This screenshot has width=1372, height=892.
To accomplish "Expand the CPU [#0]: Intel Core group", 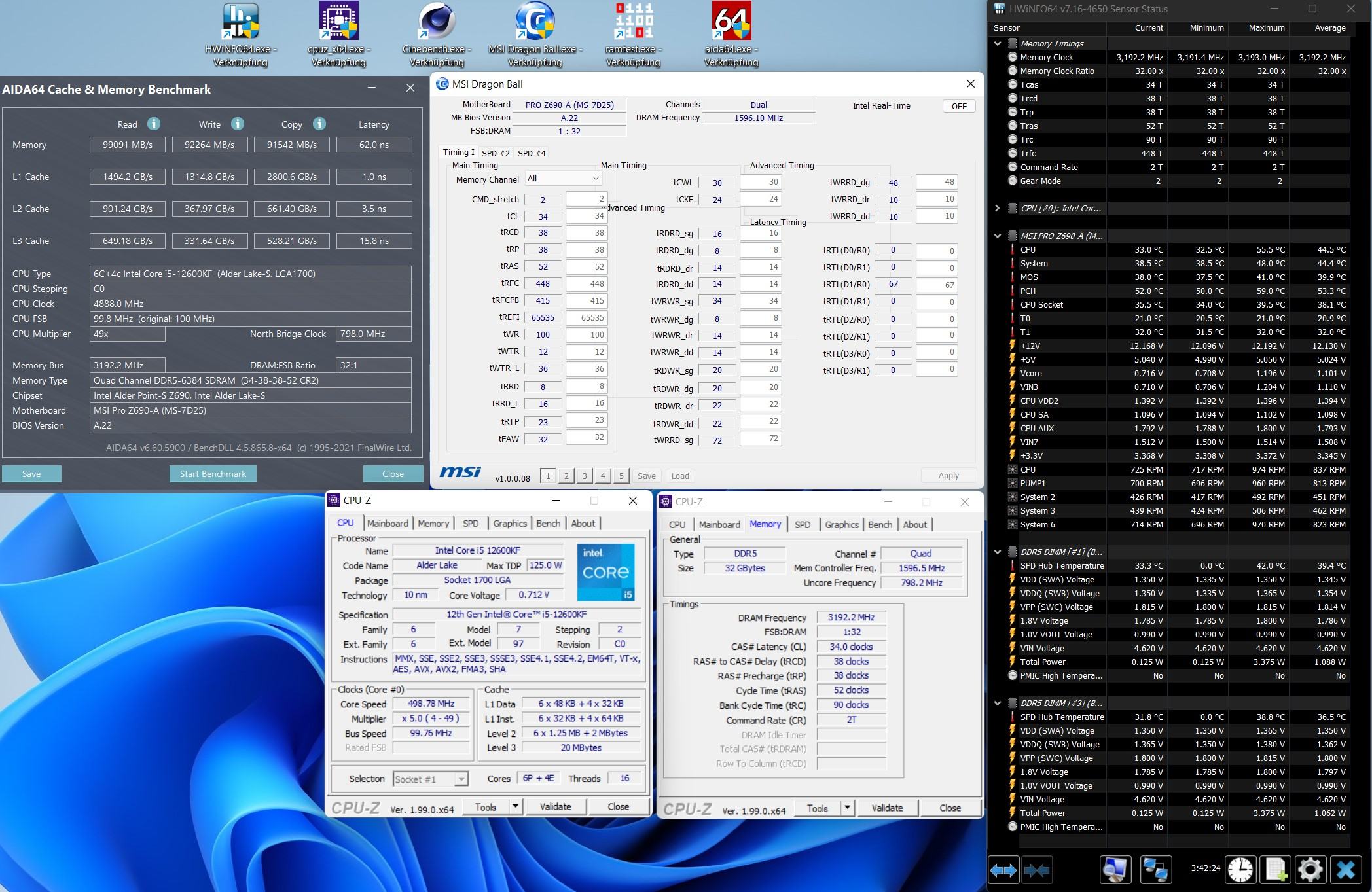I will (998, 208).
